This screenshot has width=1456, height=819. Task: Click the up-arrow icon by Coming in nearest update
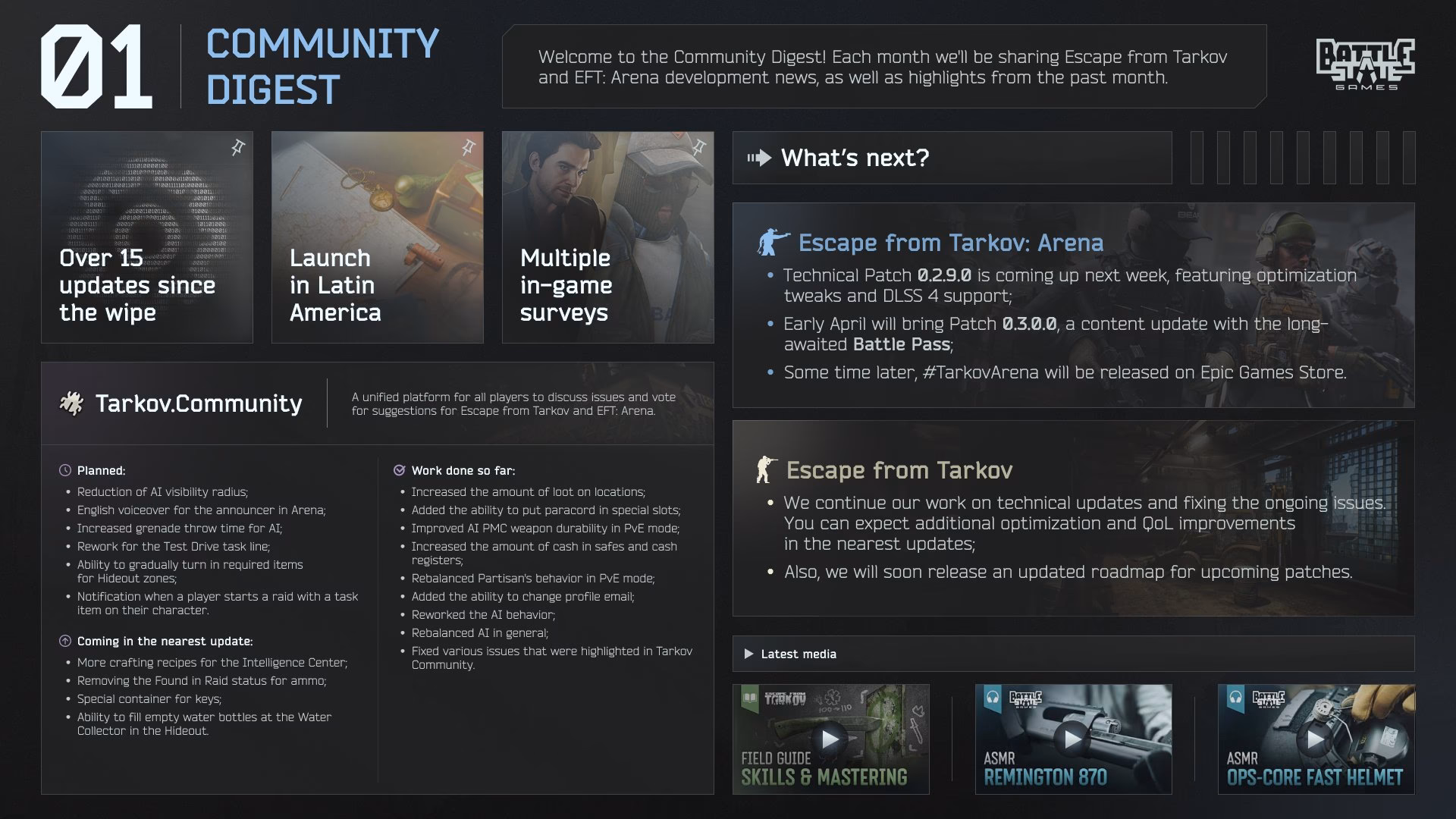[x=65, y=641]
